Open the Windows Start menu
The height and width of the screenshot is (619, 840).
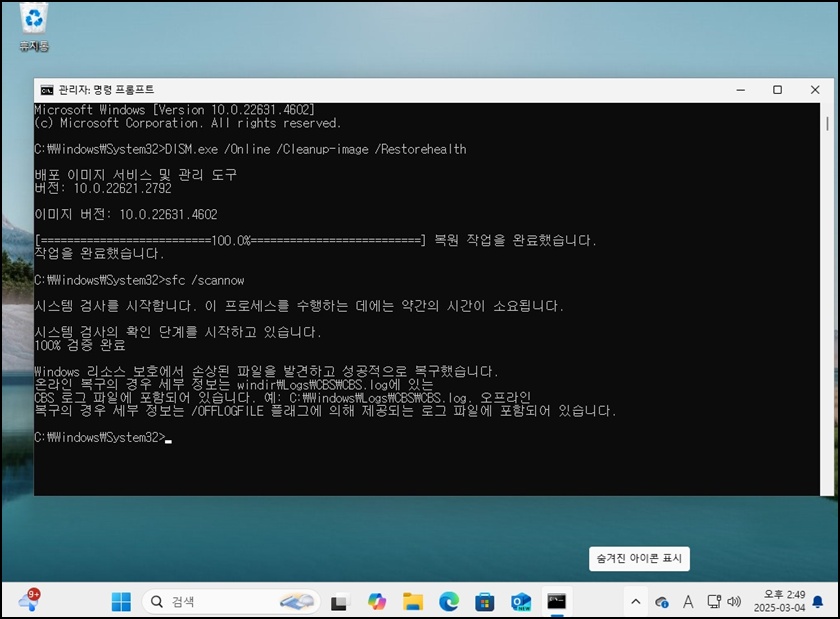pyautogui.click(x=121, y=602)
